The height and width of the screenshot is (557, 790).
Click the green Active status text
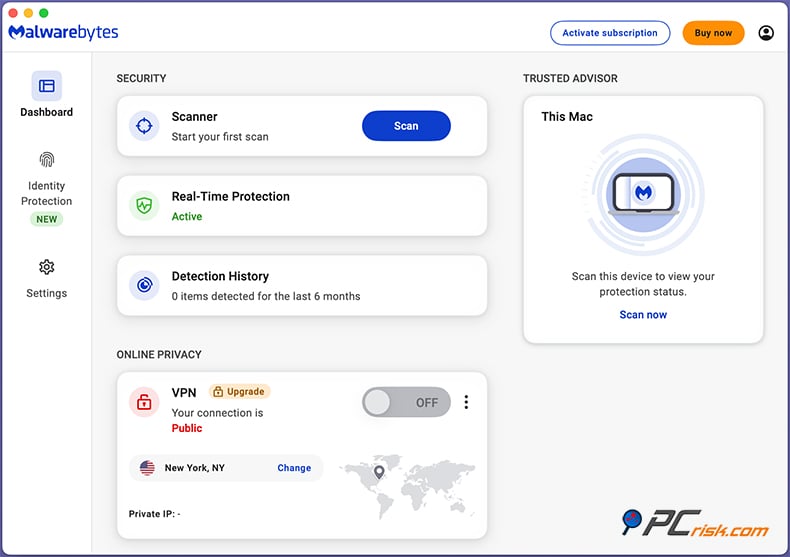click(187, 217)
